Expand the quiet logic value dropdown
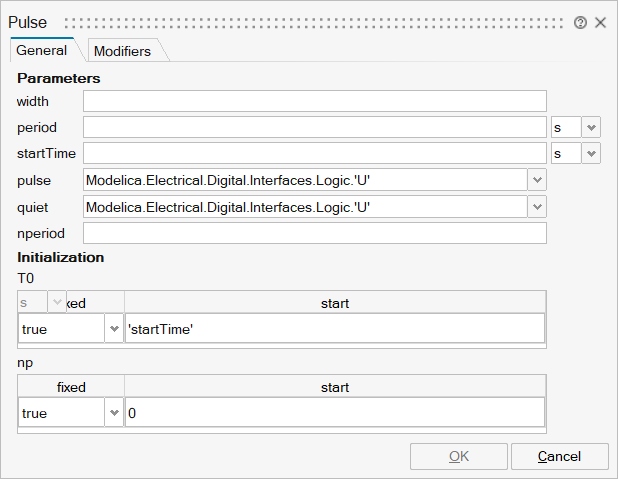The width and height of the screenshot is (618, 479). [x=538, y=207]
